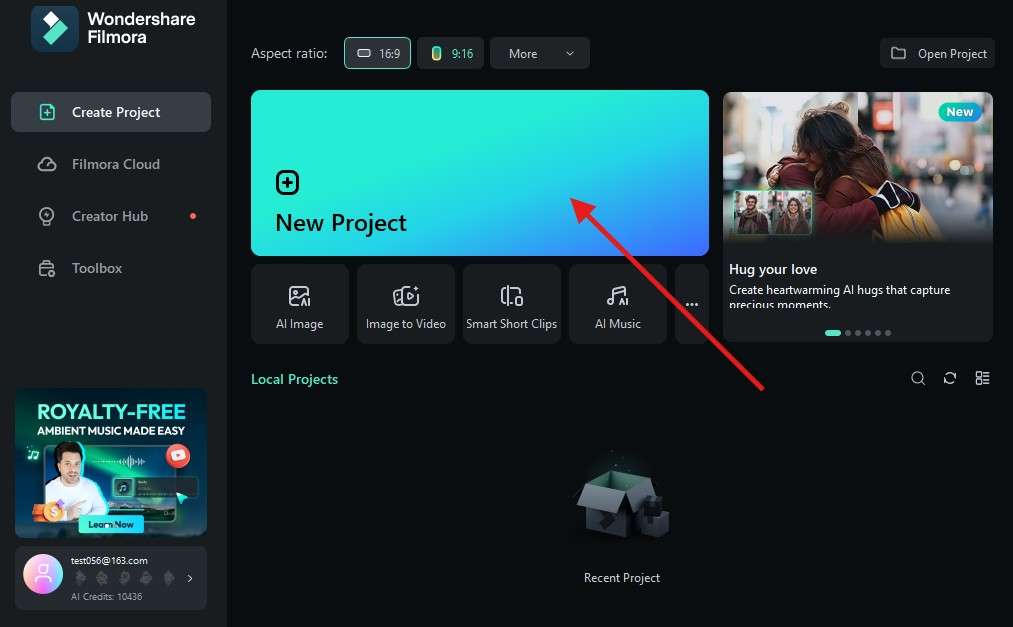Expand account details with the chevron
Viewport: 1013px width, 627px height.
click(x=189, y=579)
